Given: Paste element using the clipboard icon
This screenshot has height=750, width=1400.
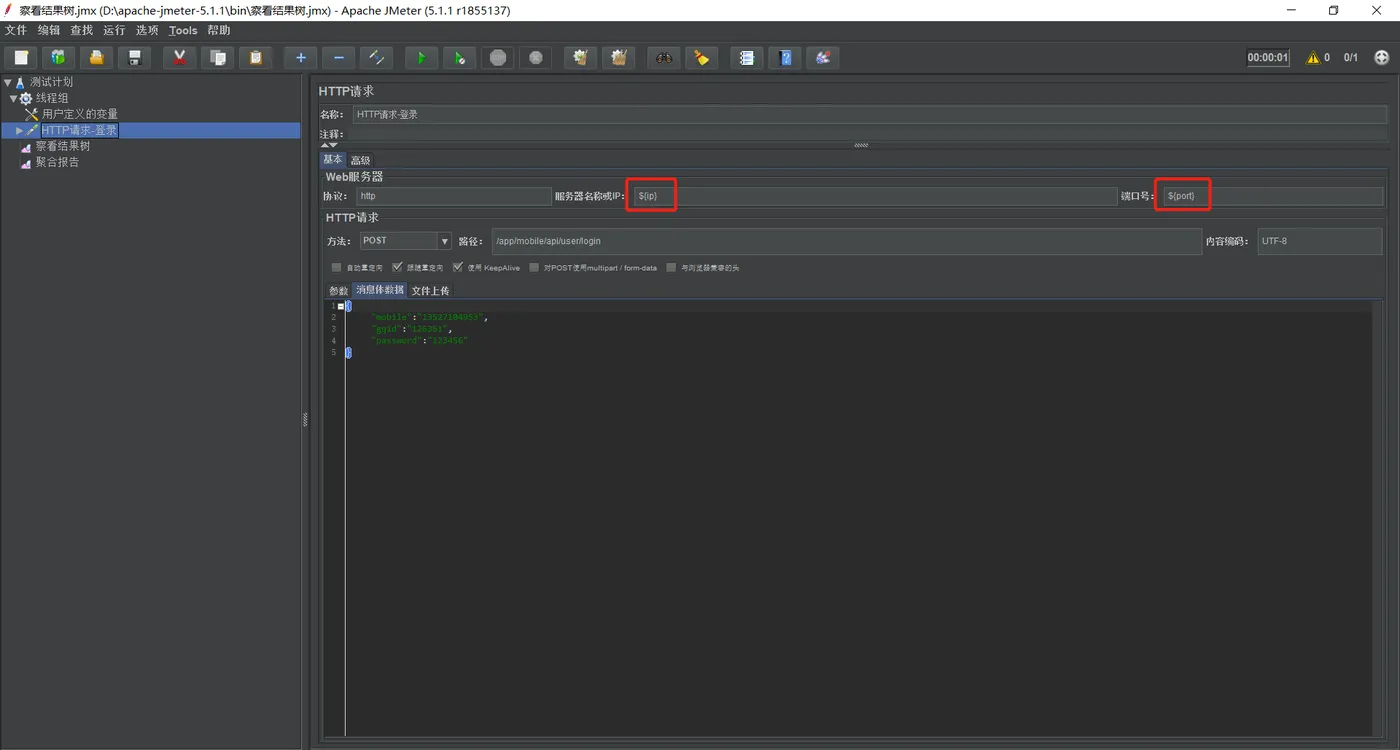Looking at the screenshot, I should point(255,58).
